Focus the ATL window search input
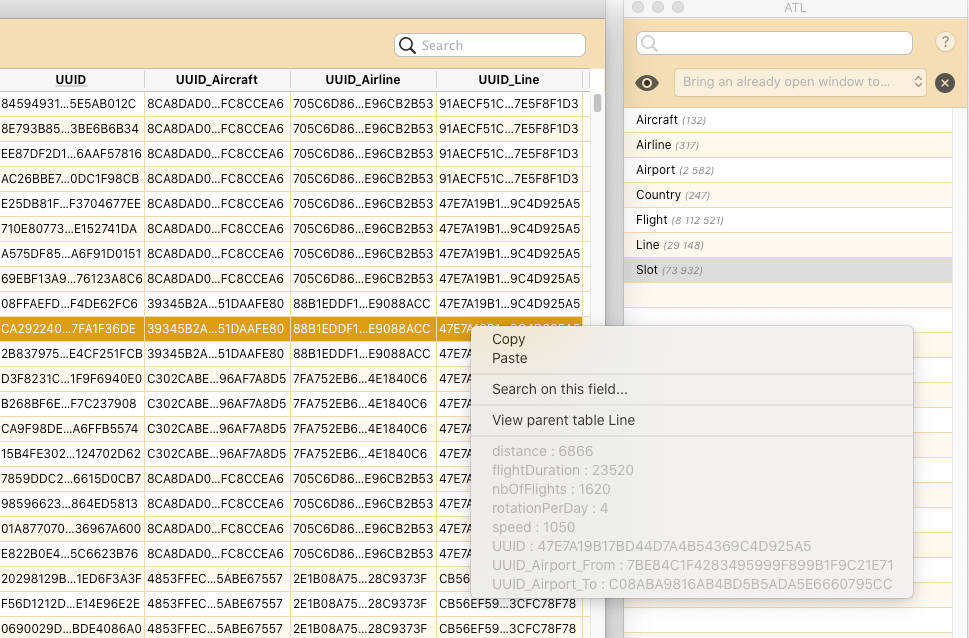This screenshot has width=969, height=638. (774, 43)
